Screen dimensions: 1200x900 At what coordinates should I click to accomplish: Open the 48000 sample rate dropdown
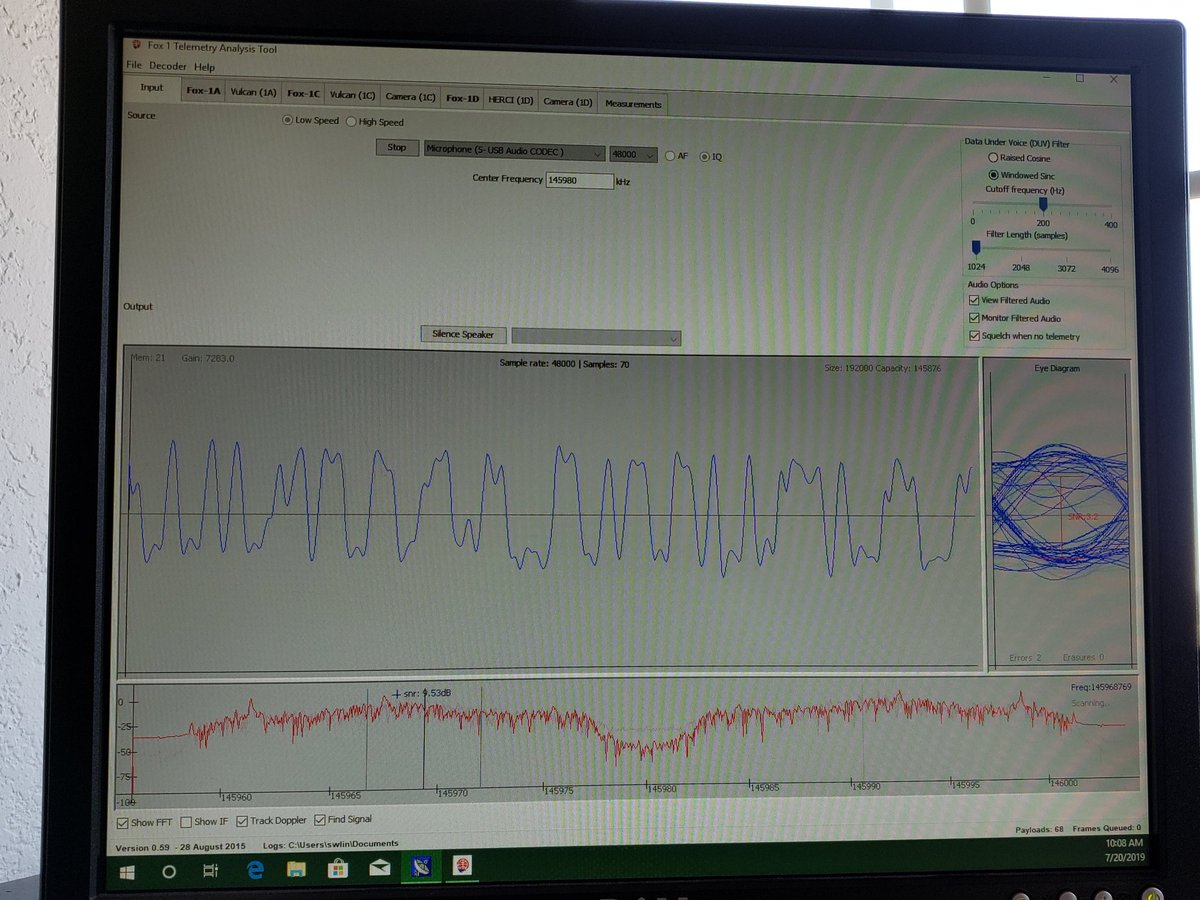click(633, 155)
